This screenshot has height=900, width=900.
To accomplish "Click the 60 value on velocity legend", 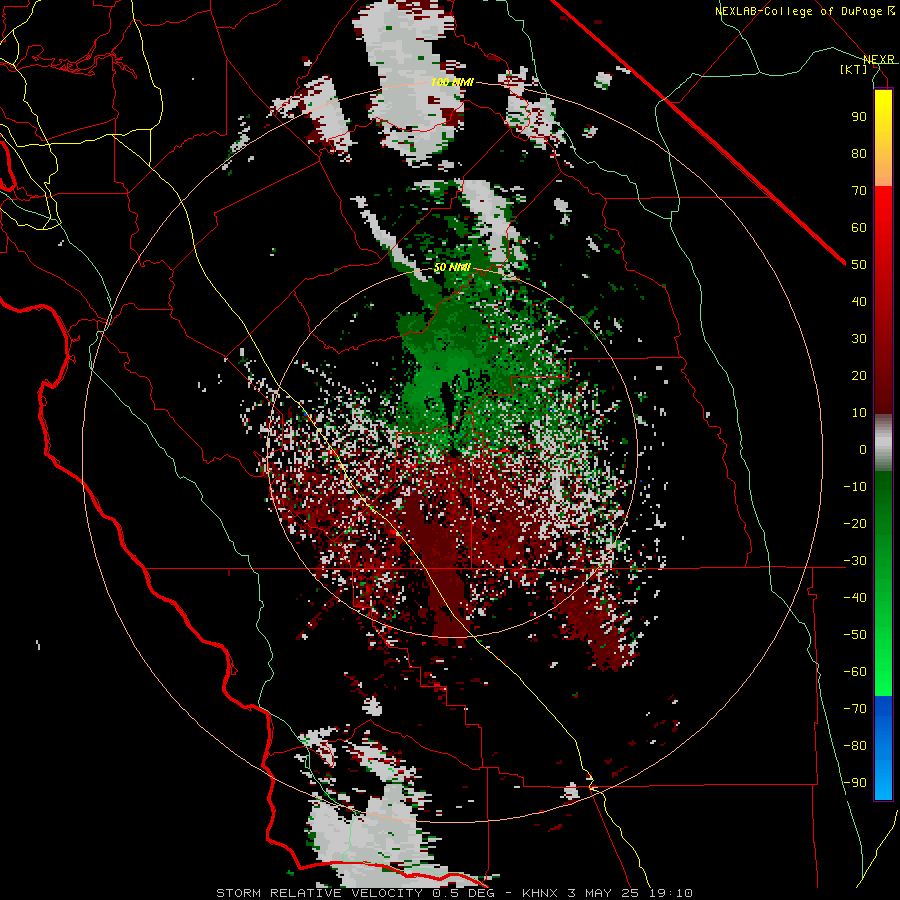I will [x=859, y=227].
